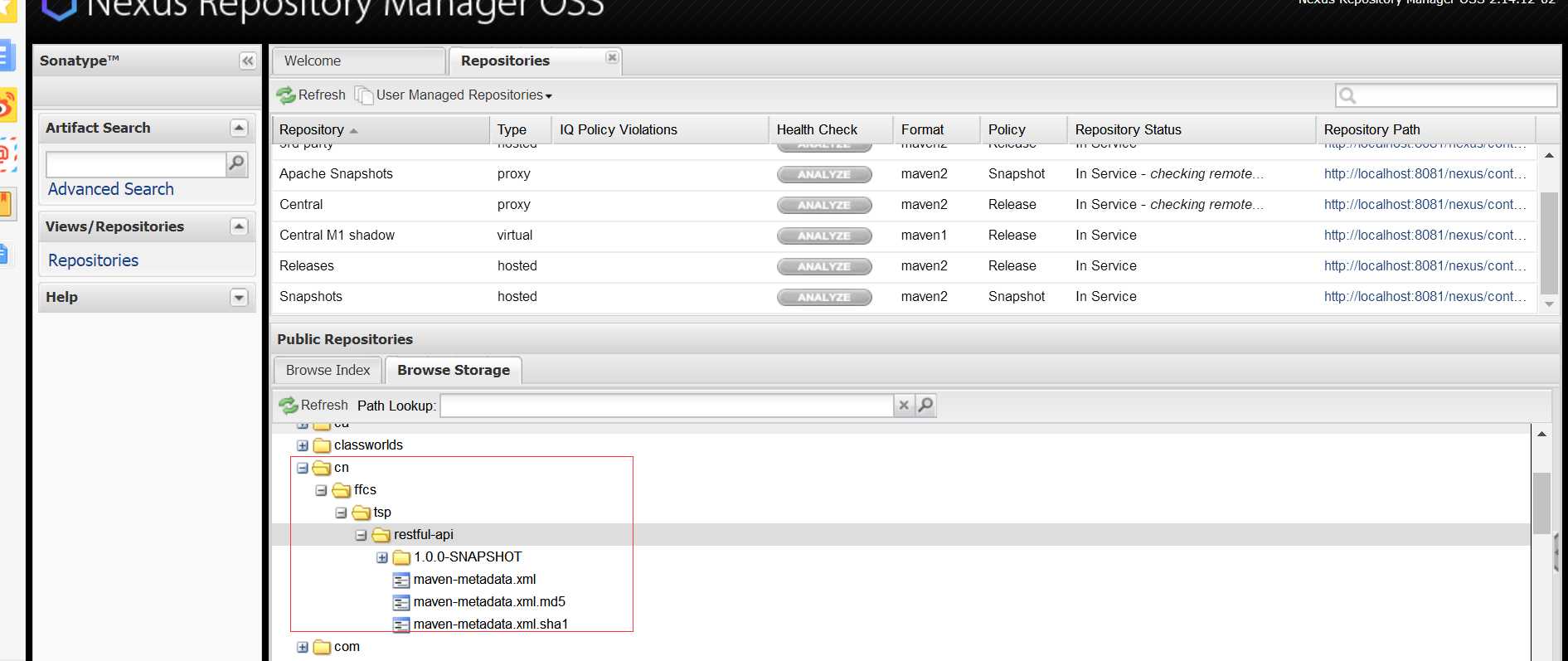The width and height of the screenshot is (1568, 661).
Task: Open Snapshots repository path link
Action: [1425, 296]
